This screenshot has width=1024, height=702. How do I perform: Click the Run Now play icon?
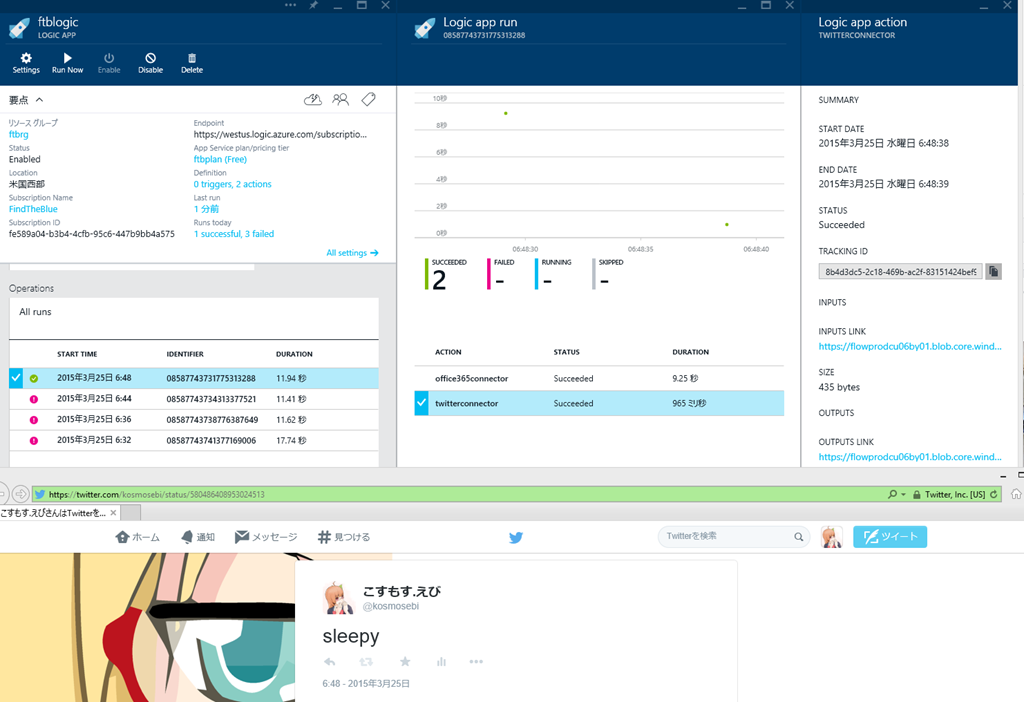67,58
